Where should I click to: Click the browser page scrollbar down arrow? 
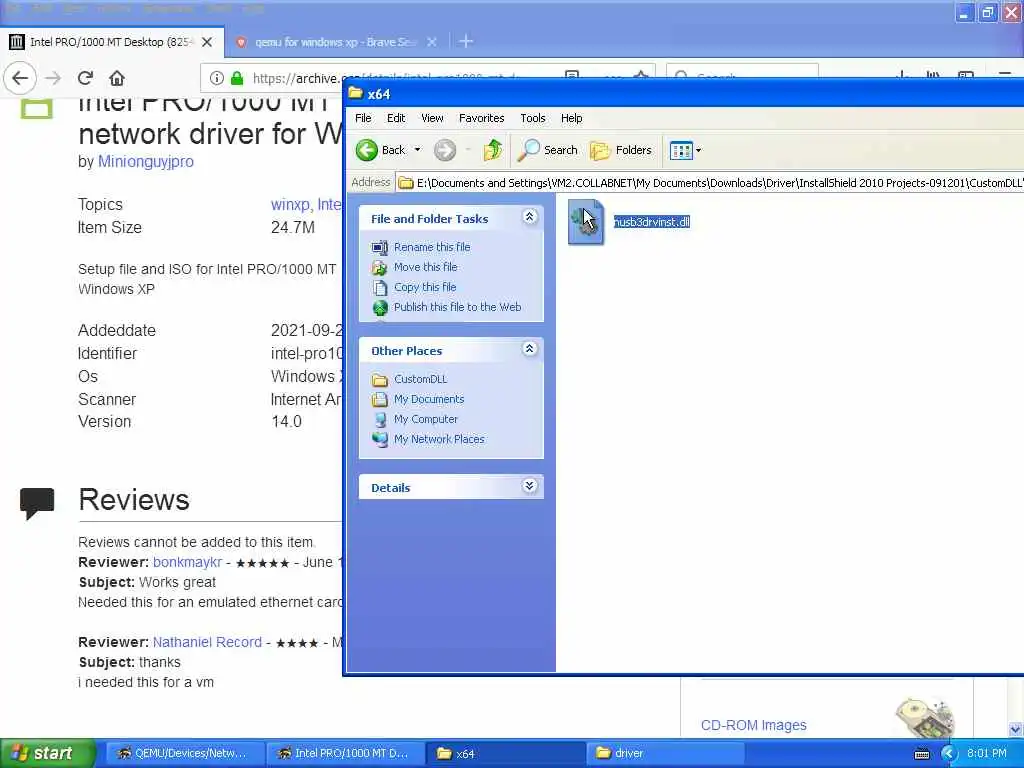1016,729
